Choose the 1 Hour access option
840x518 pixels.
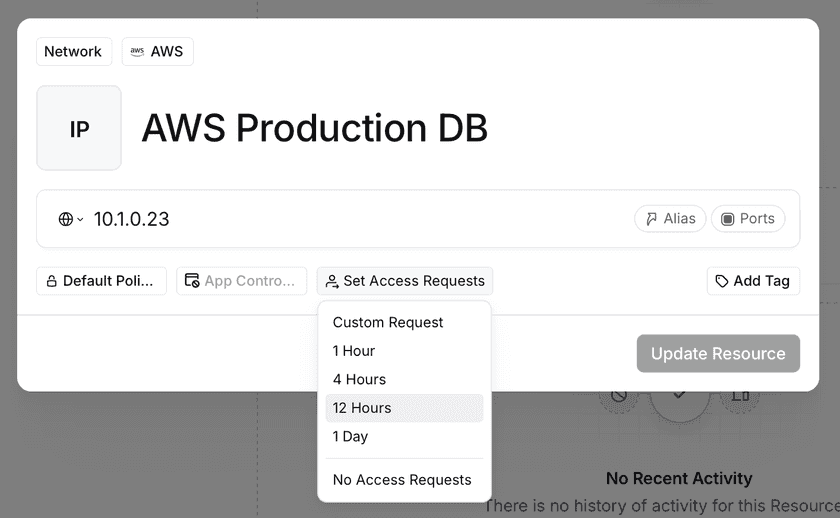coord(354,351)
